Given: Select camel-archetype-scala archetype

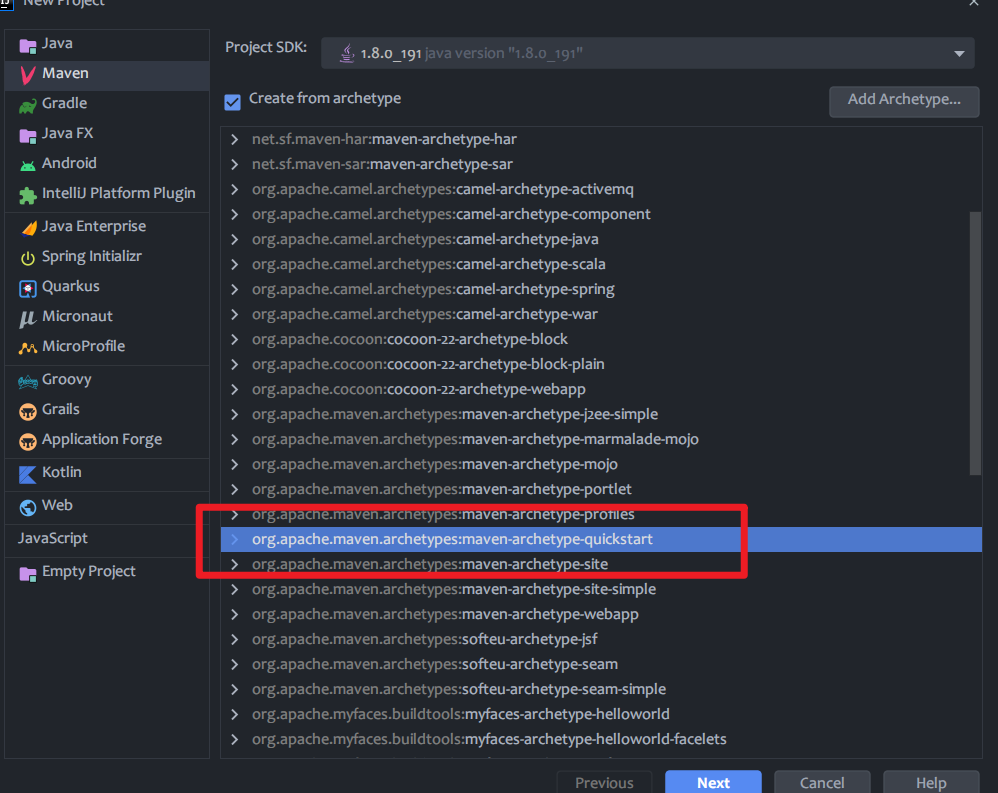Looking at the screenshot, I should [x=601, y=264].
